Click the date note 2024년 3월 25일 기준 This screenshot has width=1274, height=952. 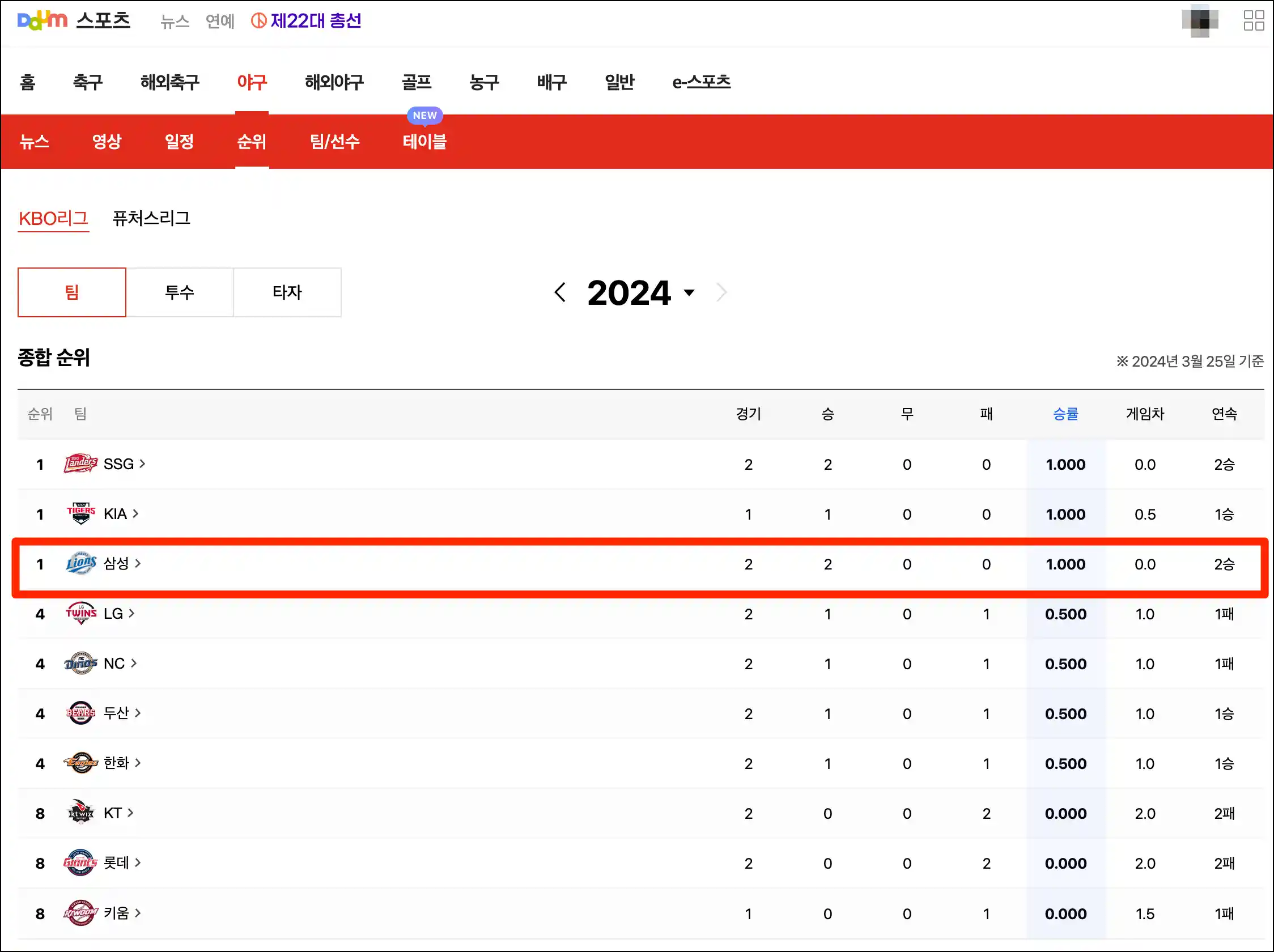(1190, 361)
